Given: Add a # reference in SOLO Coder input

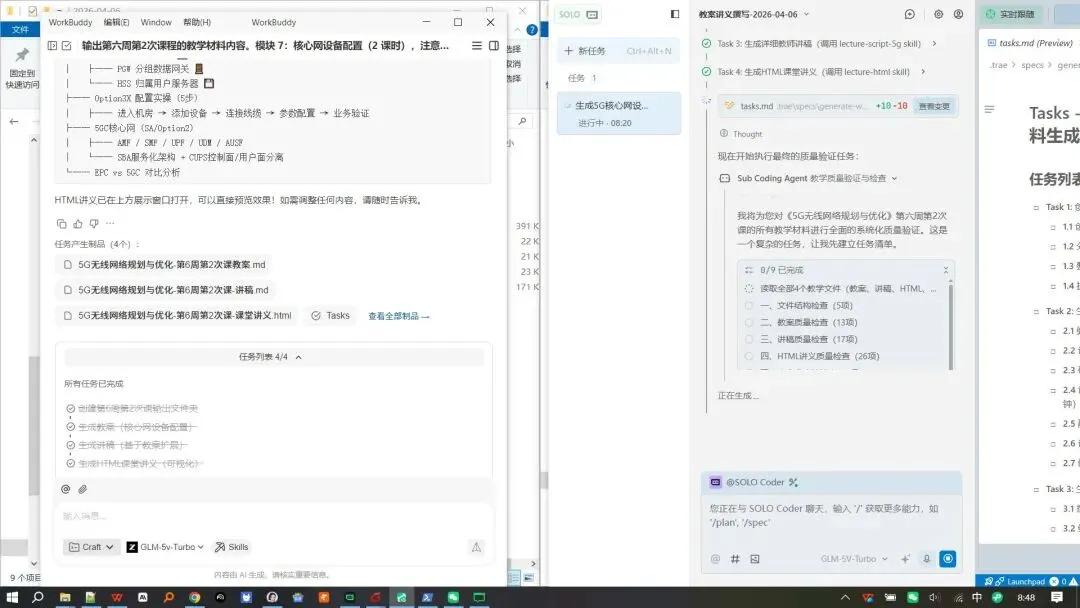Looking at the screenshot, I should [x=735, y=559].
